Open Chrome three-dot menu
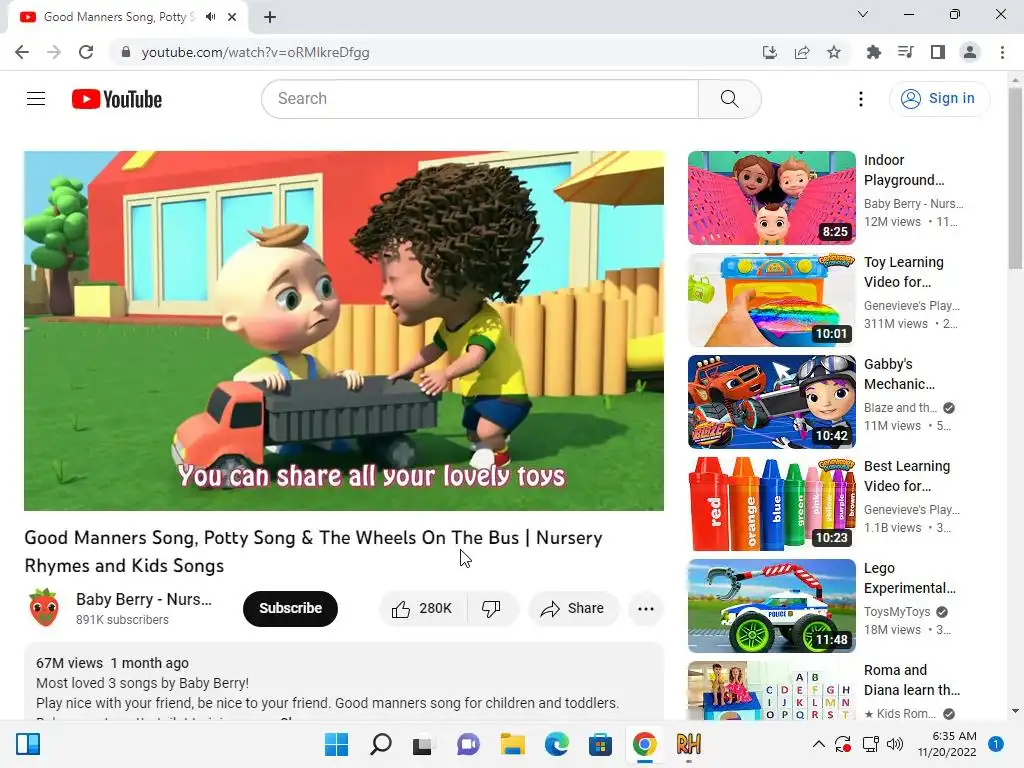This screenshot has width=1024, height=768. [x=1002, y=52]
